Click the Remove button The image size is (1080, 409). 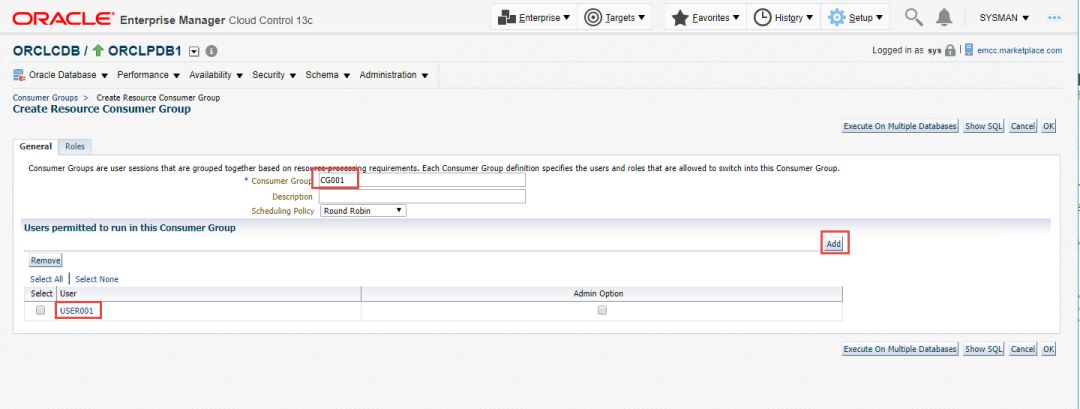pos(45,261)
